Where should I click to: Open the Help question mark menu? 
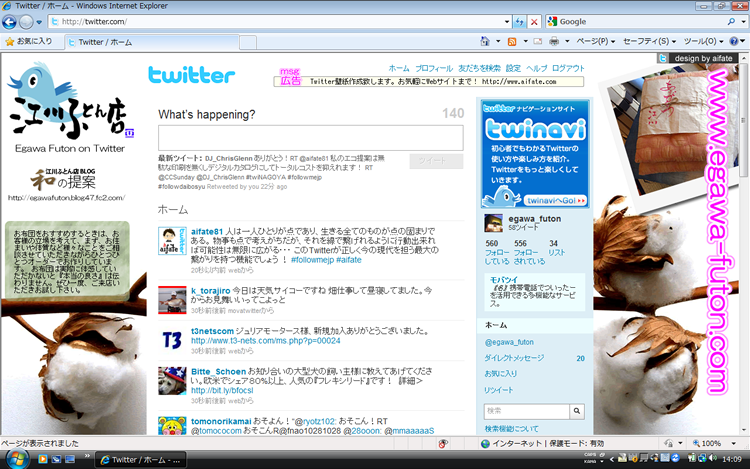pos(737,42)
